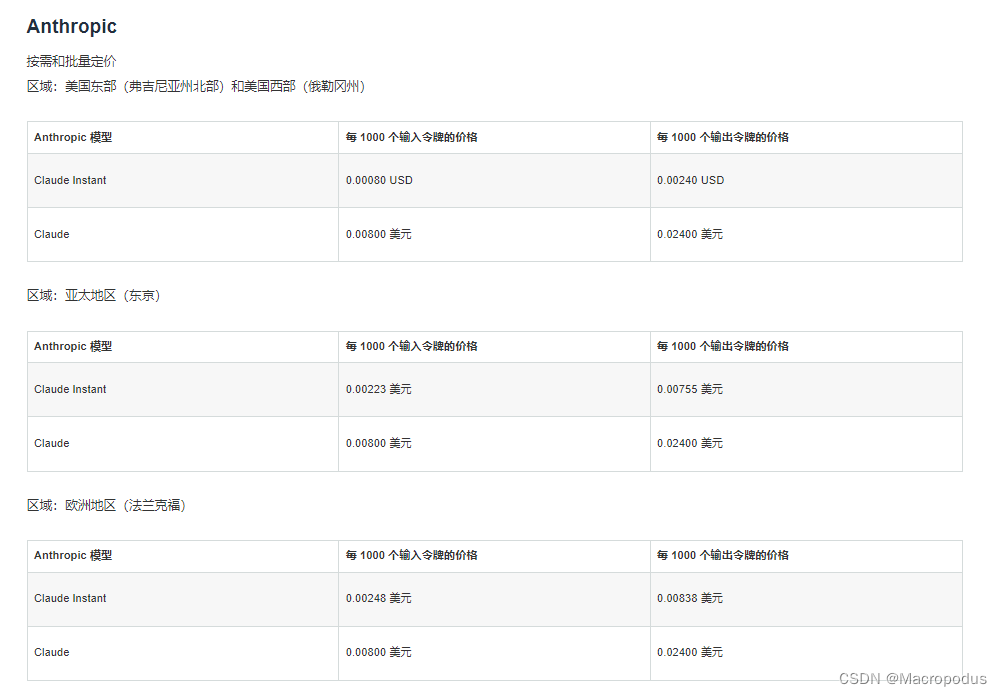1002x696 pixels.
Task: Click the "区域：亚太地区（东京）" region line
Action: tap(93, 295)
